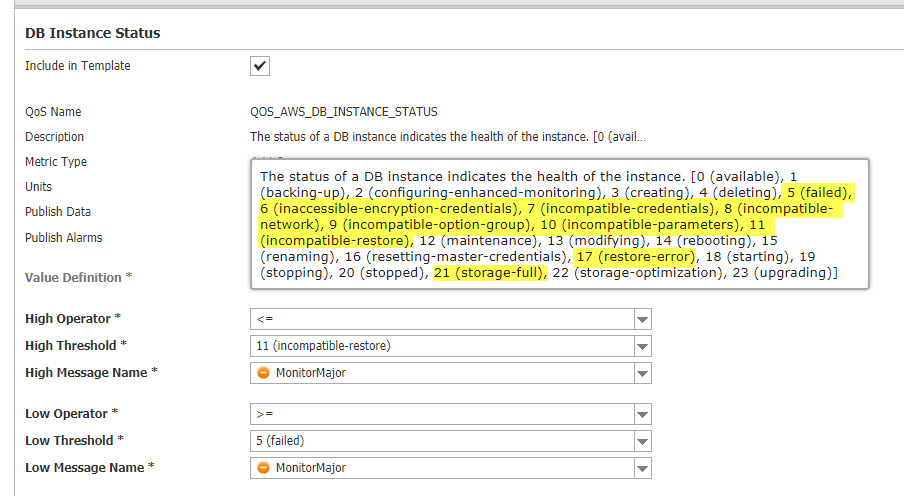
Task: Click the High Message Name label
Action: (91, 373)
